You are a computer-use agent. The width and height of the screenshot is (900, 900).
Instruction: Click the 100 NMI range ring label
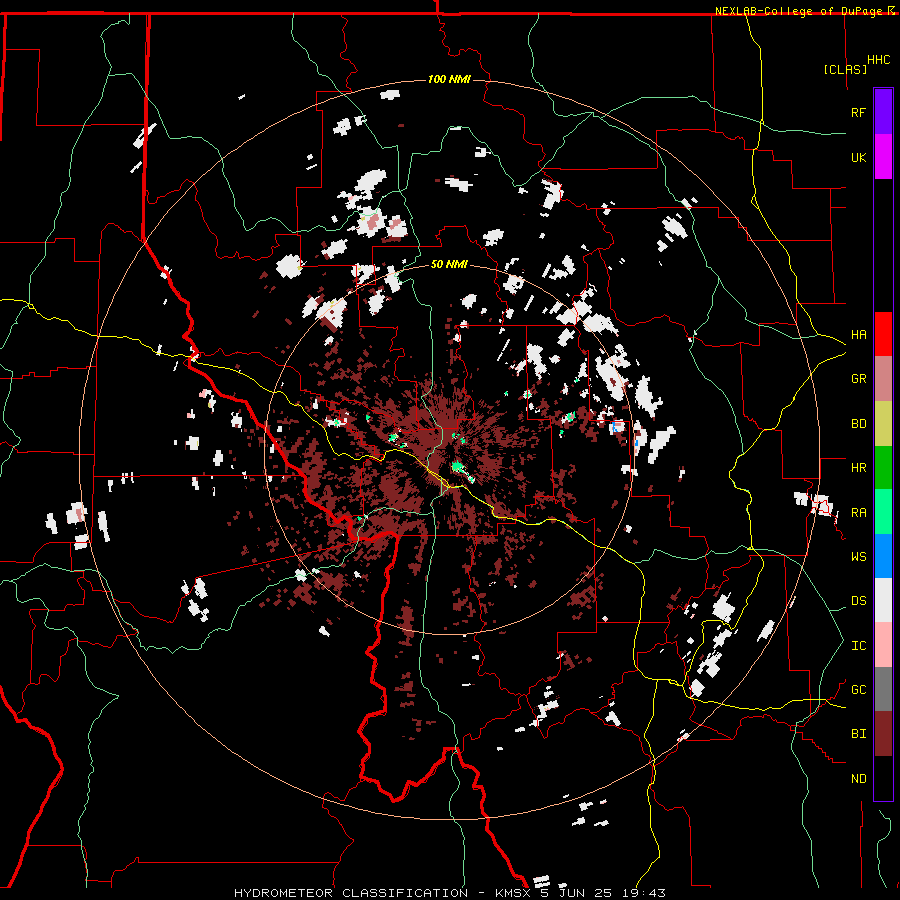[449, 79]
